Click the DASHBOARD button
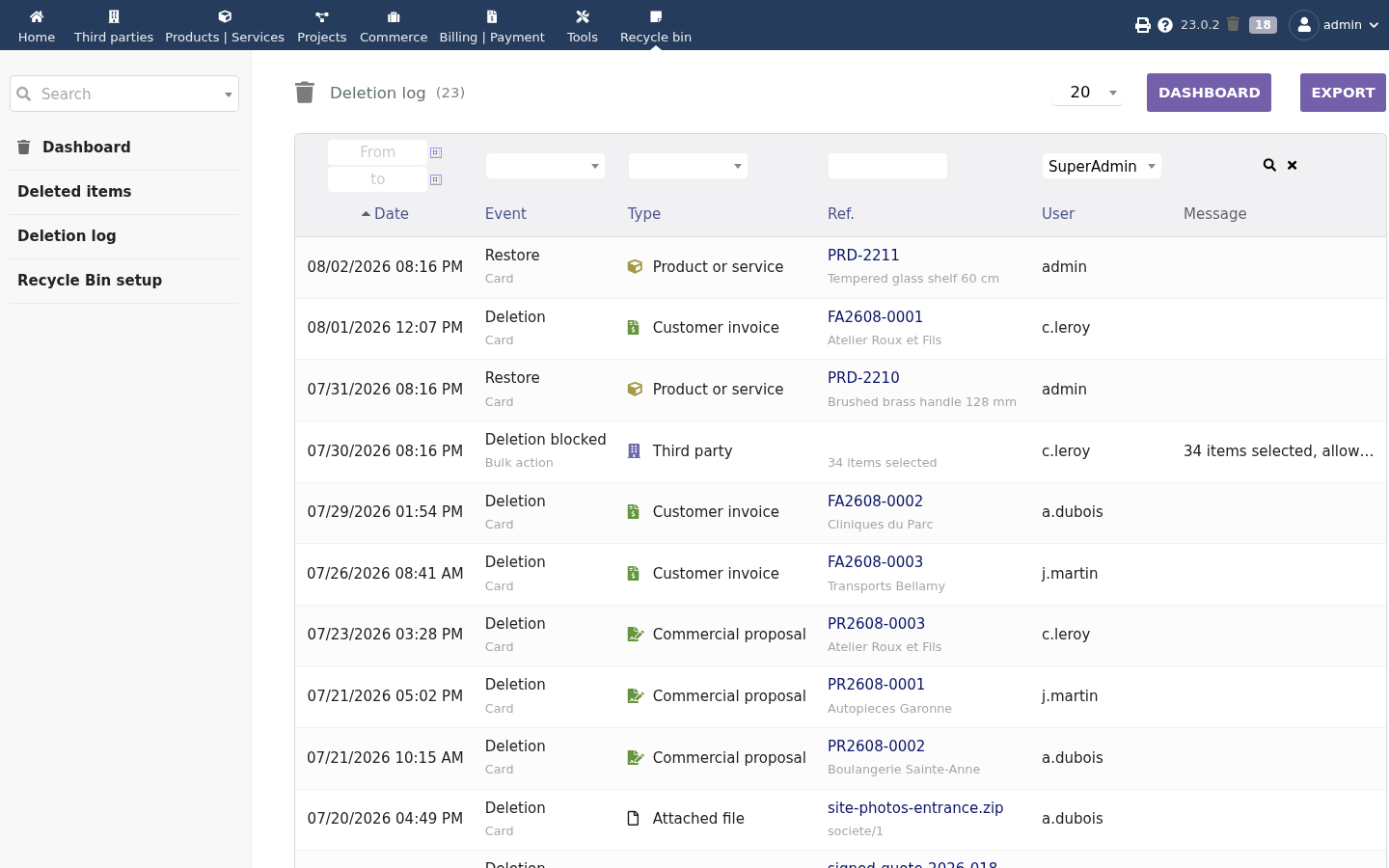Viewport: 1389px width, 868px height. pyautogui.click(x=1209, y=93)
